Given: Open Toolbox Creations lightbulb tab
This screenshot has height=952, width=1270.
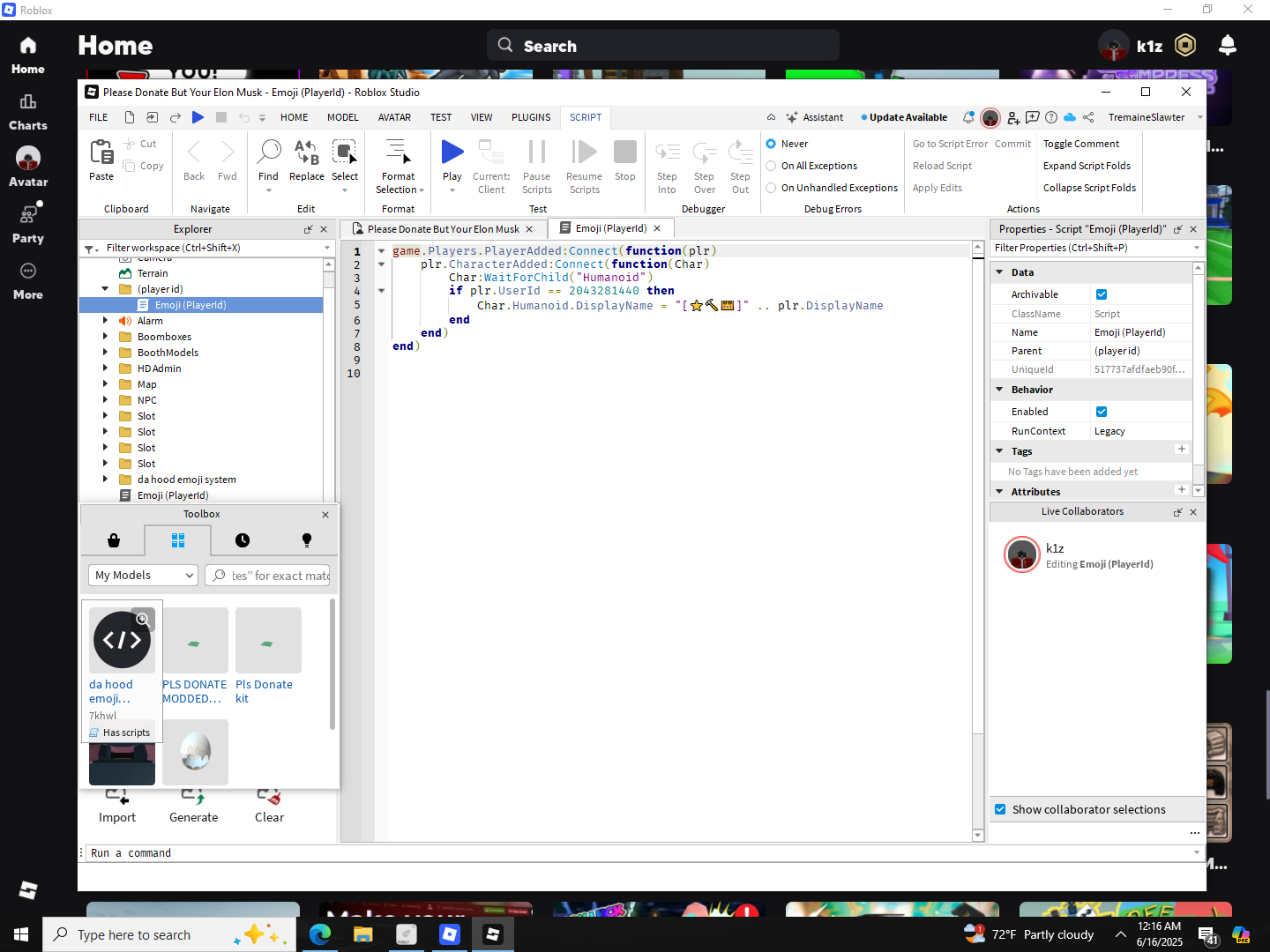Looking at the screenshot, I should pyautogui.click(x=307, y=540).
